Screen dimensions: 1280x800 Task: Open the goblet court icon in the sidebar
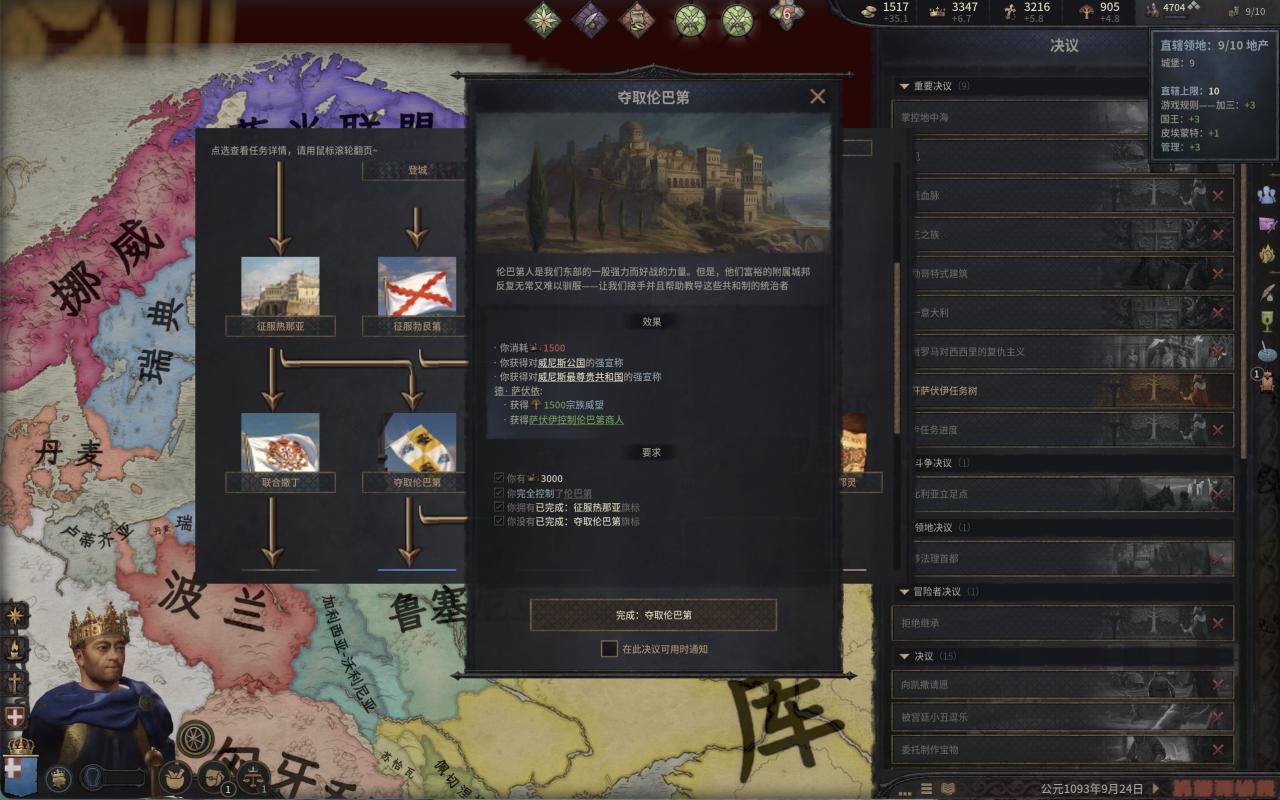(1267, 321)
